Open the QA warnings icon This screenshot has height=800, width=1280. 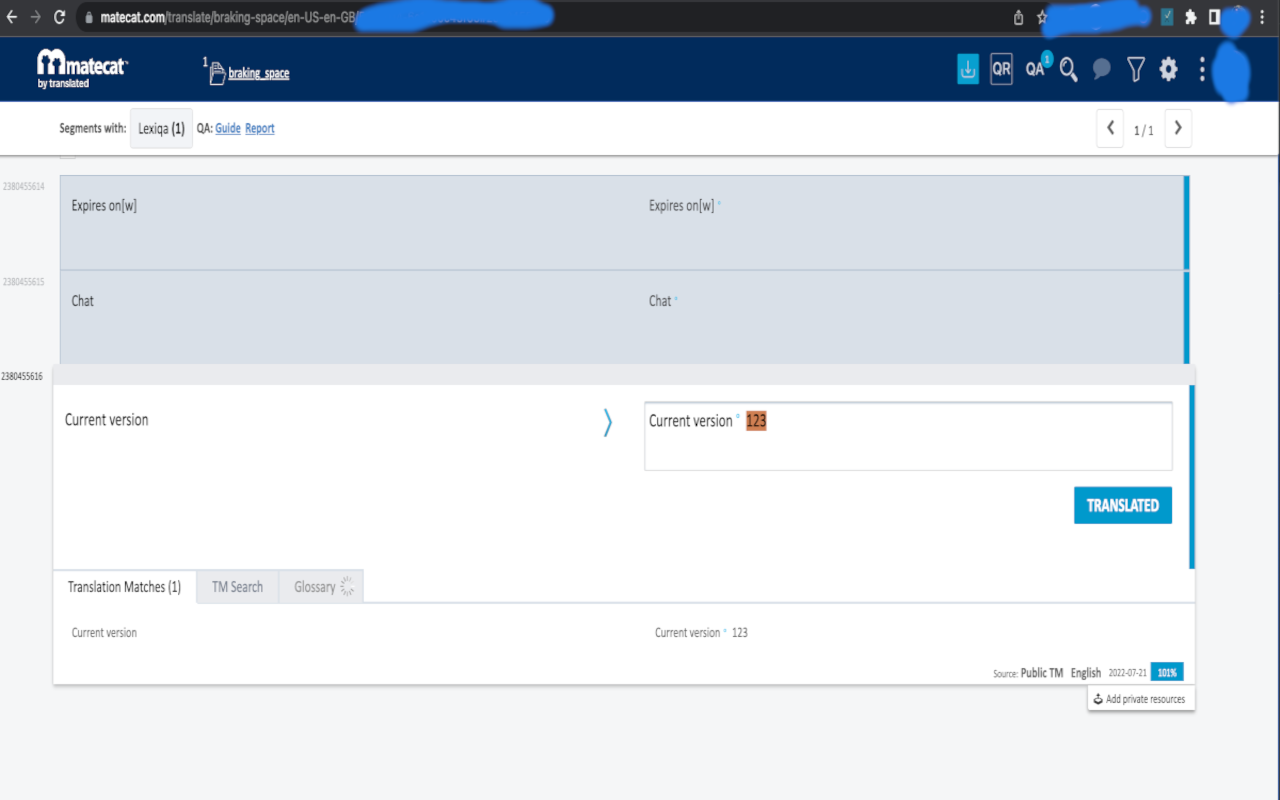click(x=1036, y=68)
